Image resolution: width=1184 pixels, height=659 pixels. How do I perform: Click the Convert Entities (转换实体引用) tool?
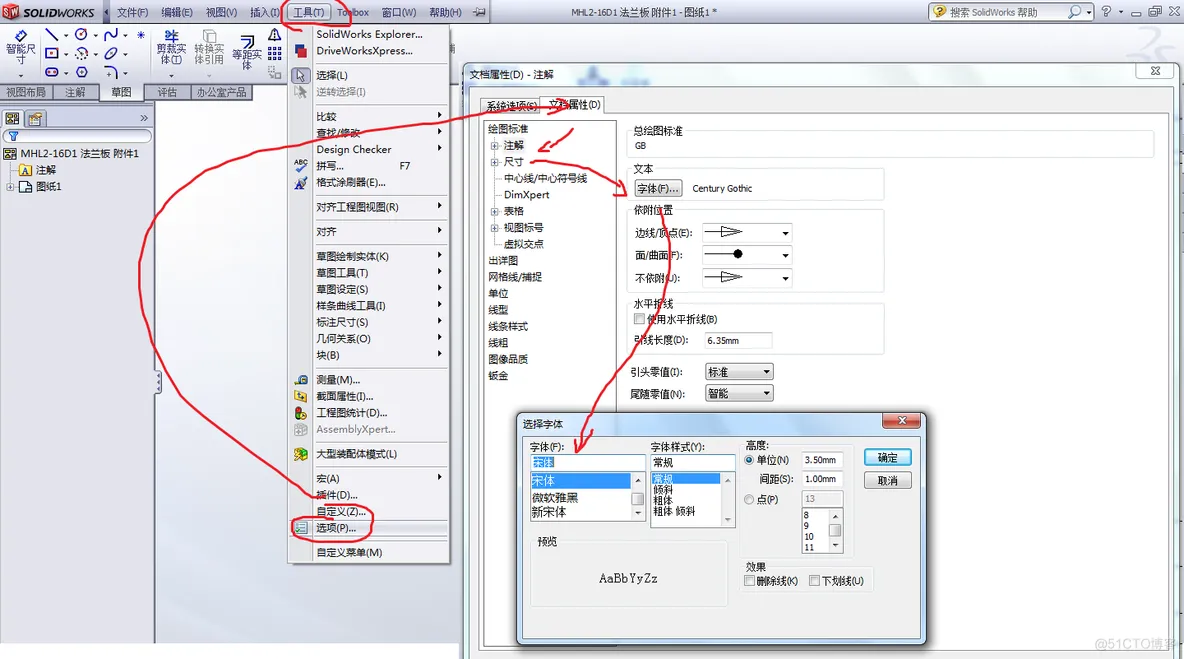[209, 47]
